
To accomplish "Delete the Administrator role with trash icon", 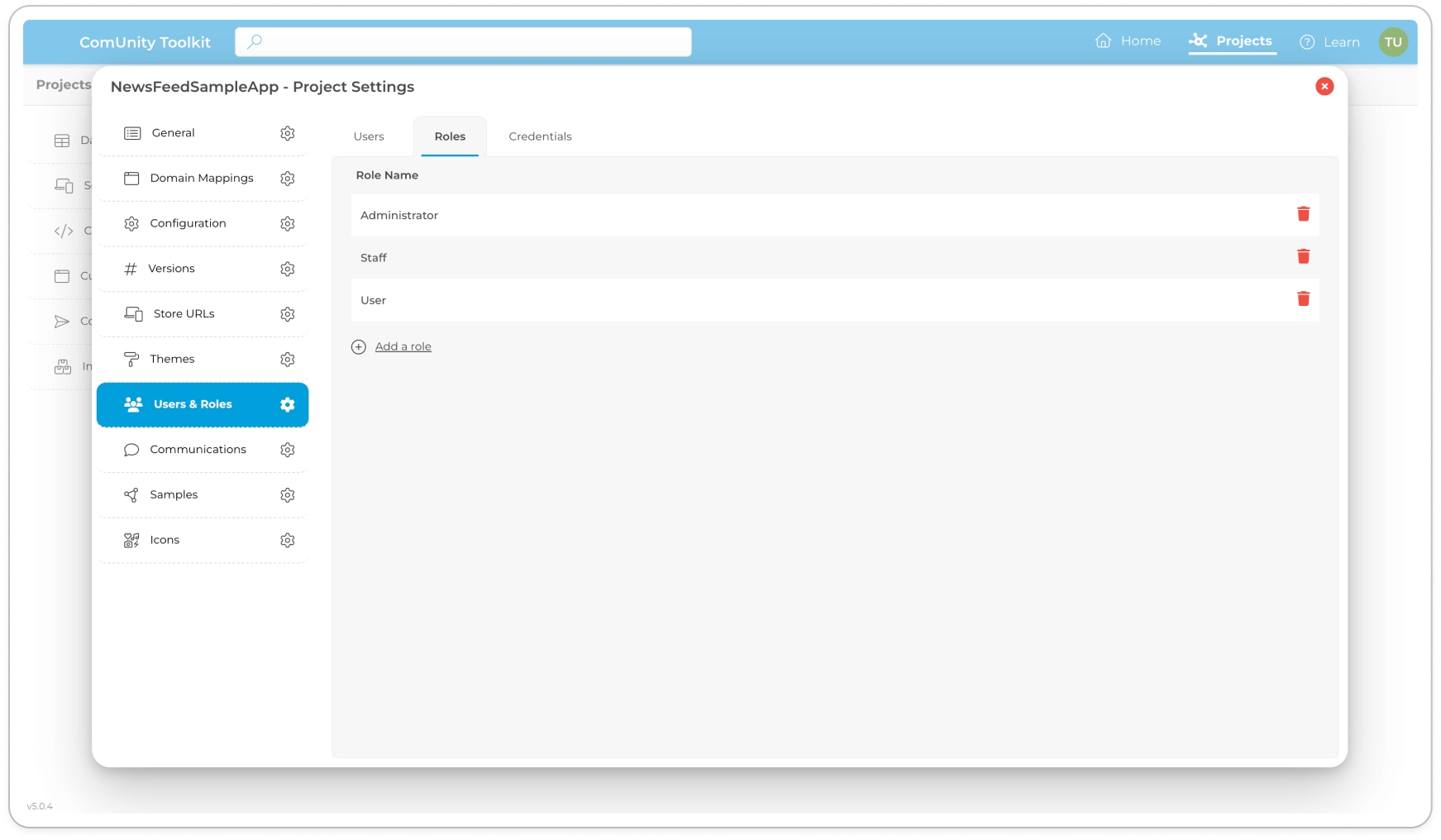I will (x=1303, y=214).
